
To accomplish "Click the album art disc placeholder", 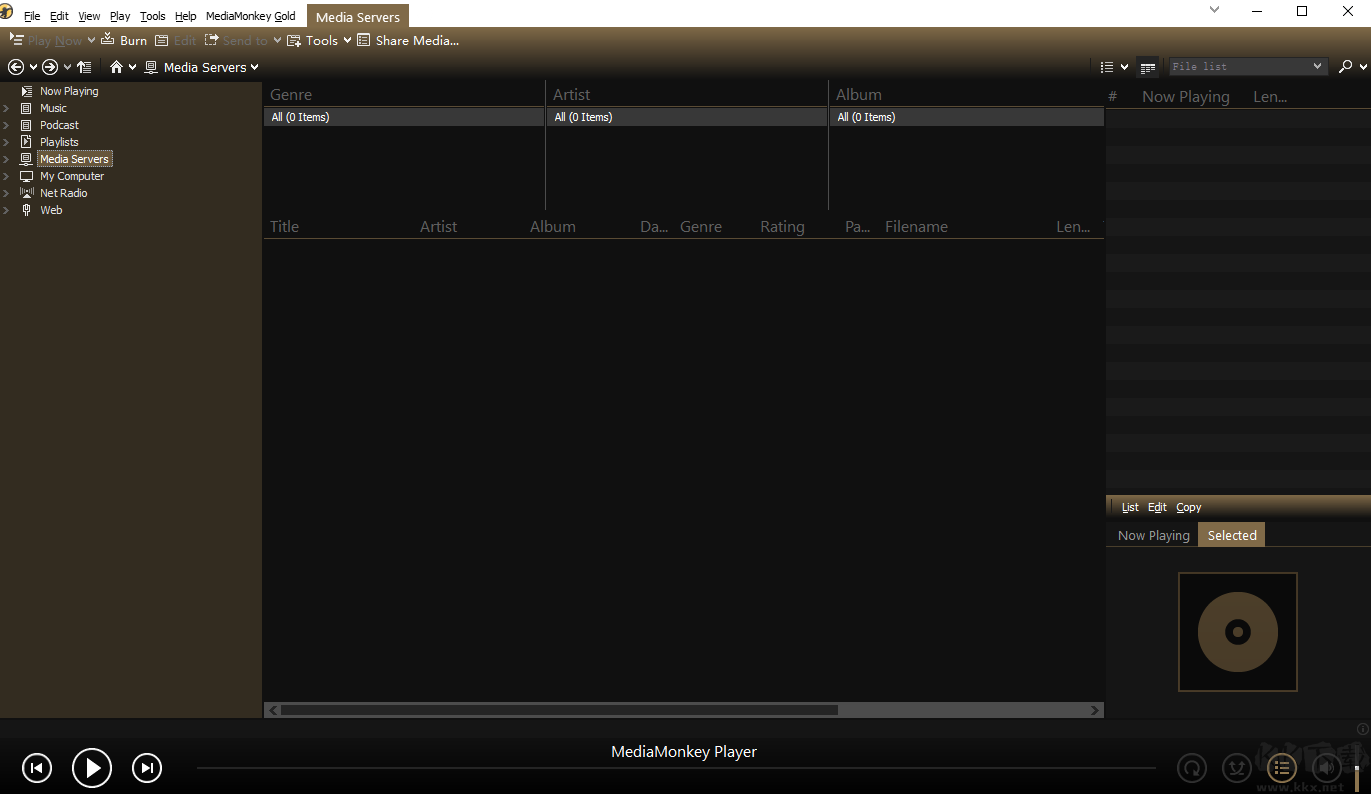I will [1238, 632].
